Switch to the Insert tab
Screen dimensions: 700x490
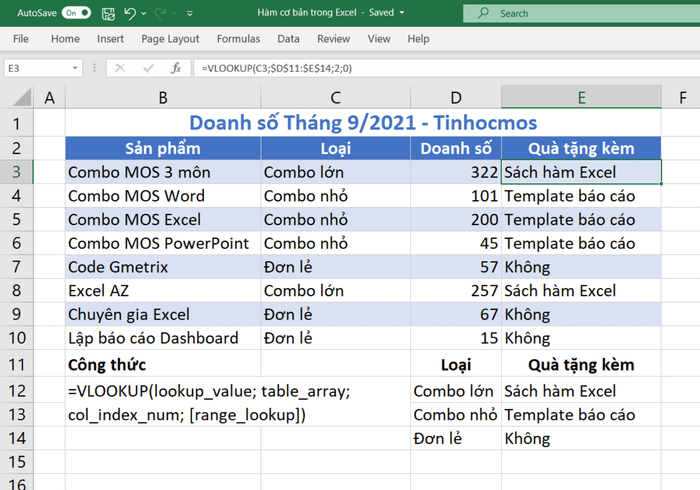(110, 39)
